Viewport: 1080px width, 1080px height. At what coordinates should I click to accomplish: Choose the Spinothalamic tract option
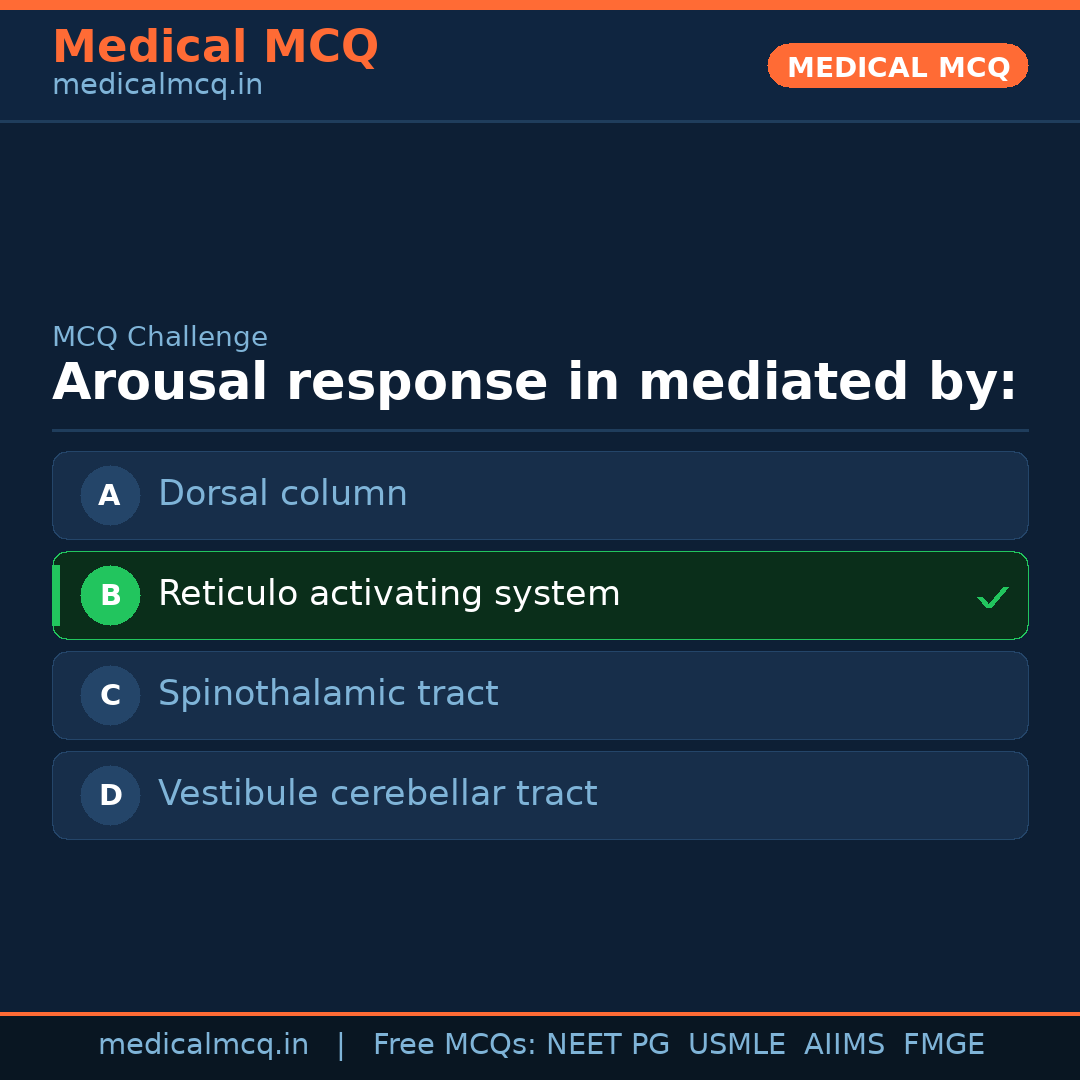tap(328, 694)
